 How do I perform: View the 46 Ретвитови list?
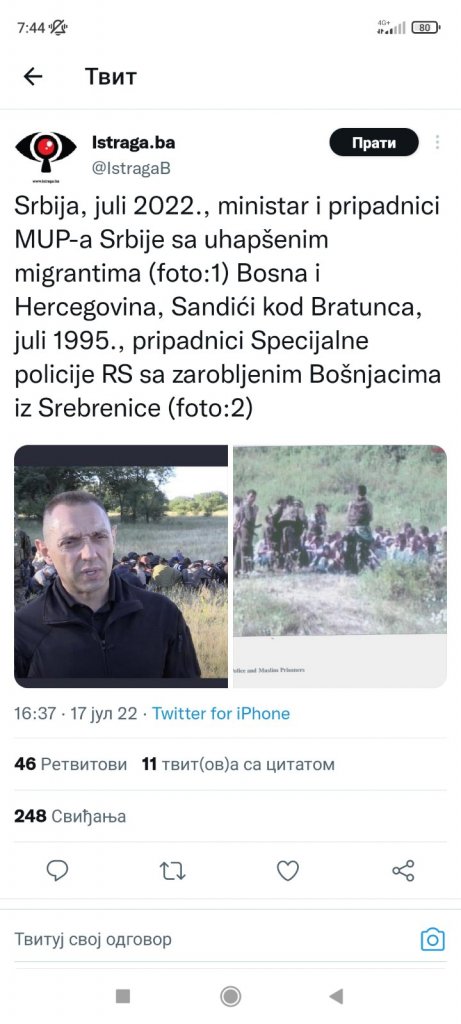(71, 764)
